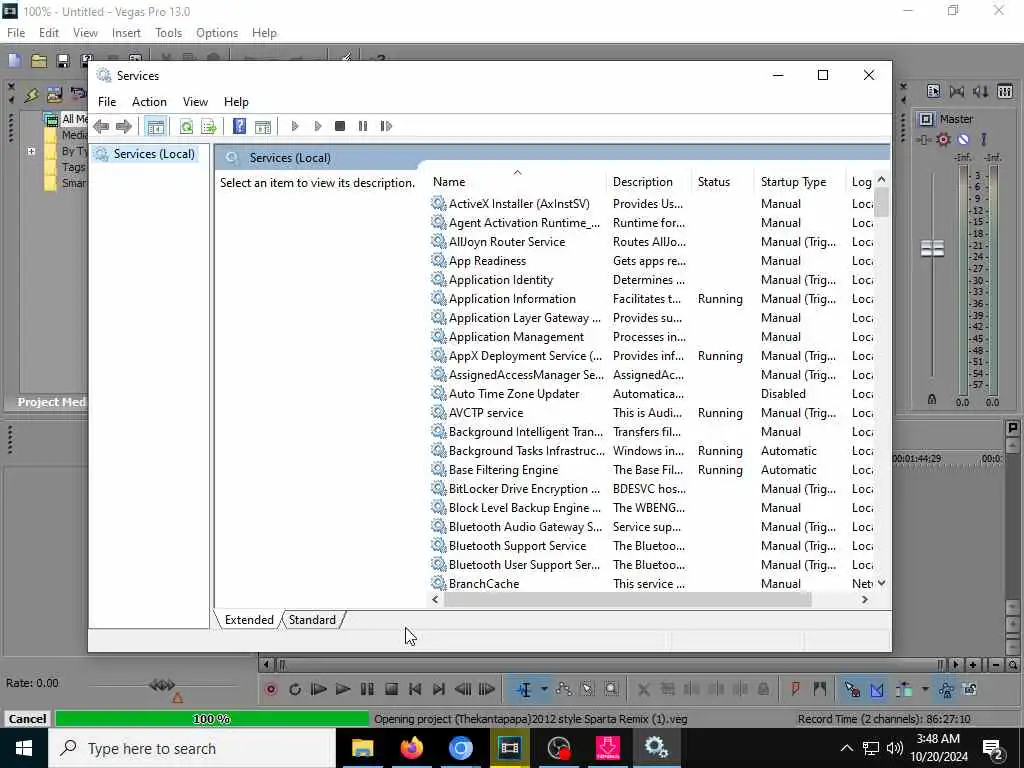Toggle Show/Hide Console Tree icon in Services
This screenshot has width=1024, height=768.
pyautogui.click(x=155, y=126)
